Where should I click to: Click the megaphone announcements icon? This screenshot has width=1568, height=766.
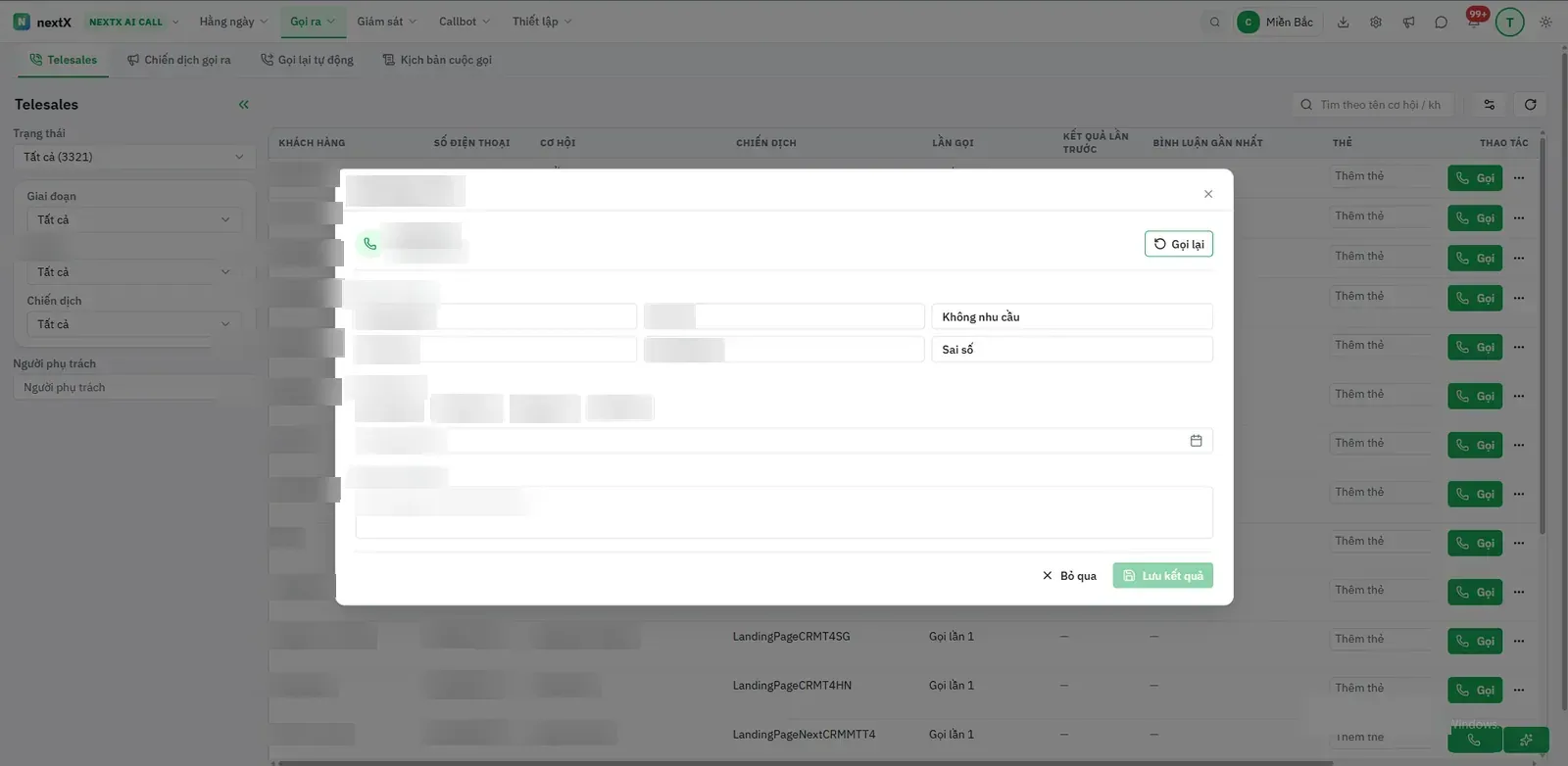tap(1408, 22)
